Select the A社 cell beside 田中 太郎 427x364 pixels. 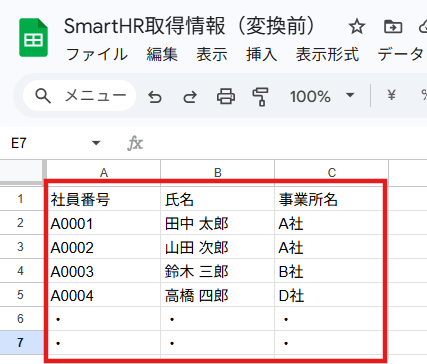click(332, 223)
